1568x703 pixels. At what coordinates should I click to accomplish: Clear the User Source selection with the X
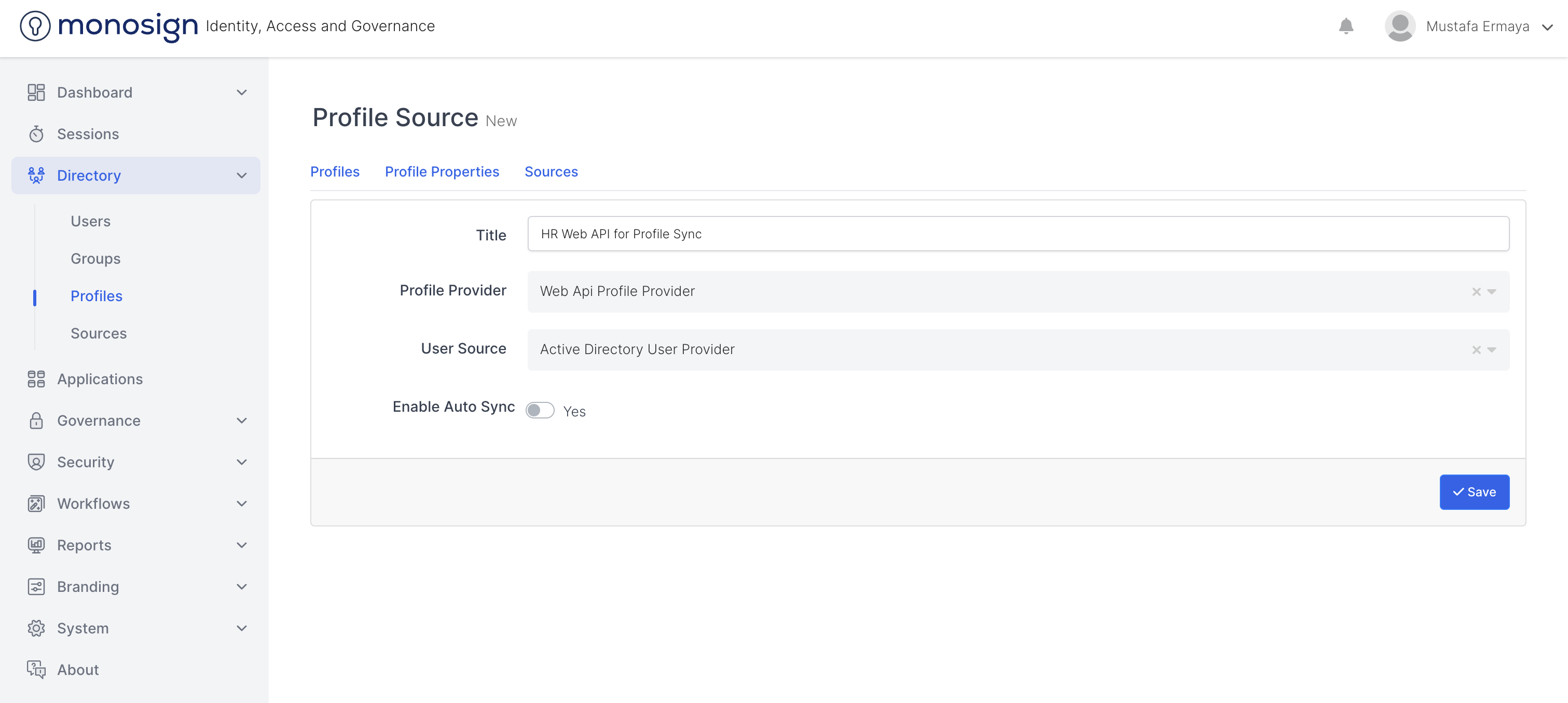[x=1476, y=349]
